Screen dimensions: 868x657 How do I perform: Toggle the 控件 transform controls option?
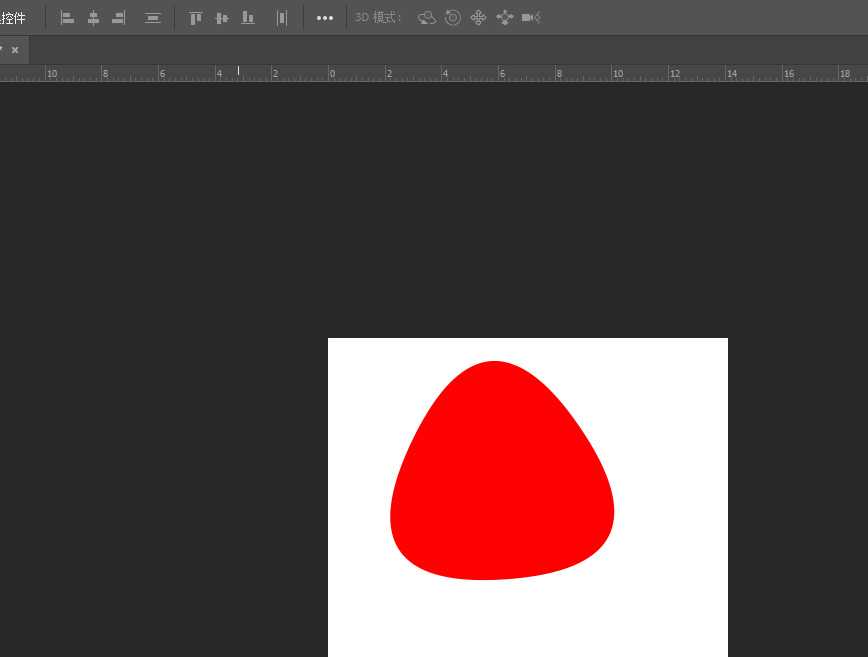[13, 18]
